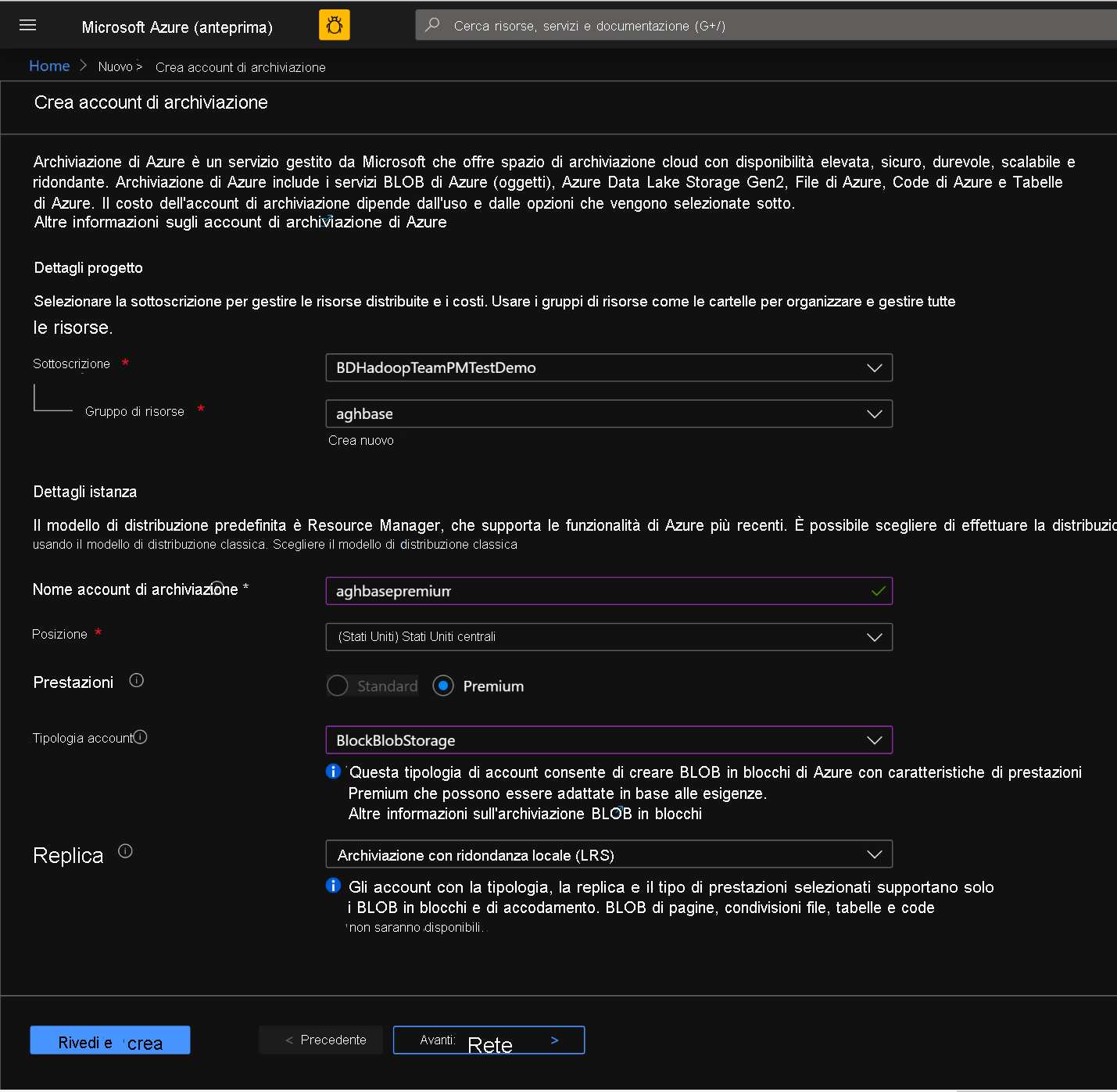This screenshot has height=1092, width=1117.
Task: Open the Gruppo di risorse dropdown
Action: (609, 414)
